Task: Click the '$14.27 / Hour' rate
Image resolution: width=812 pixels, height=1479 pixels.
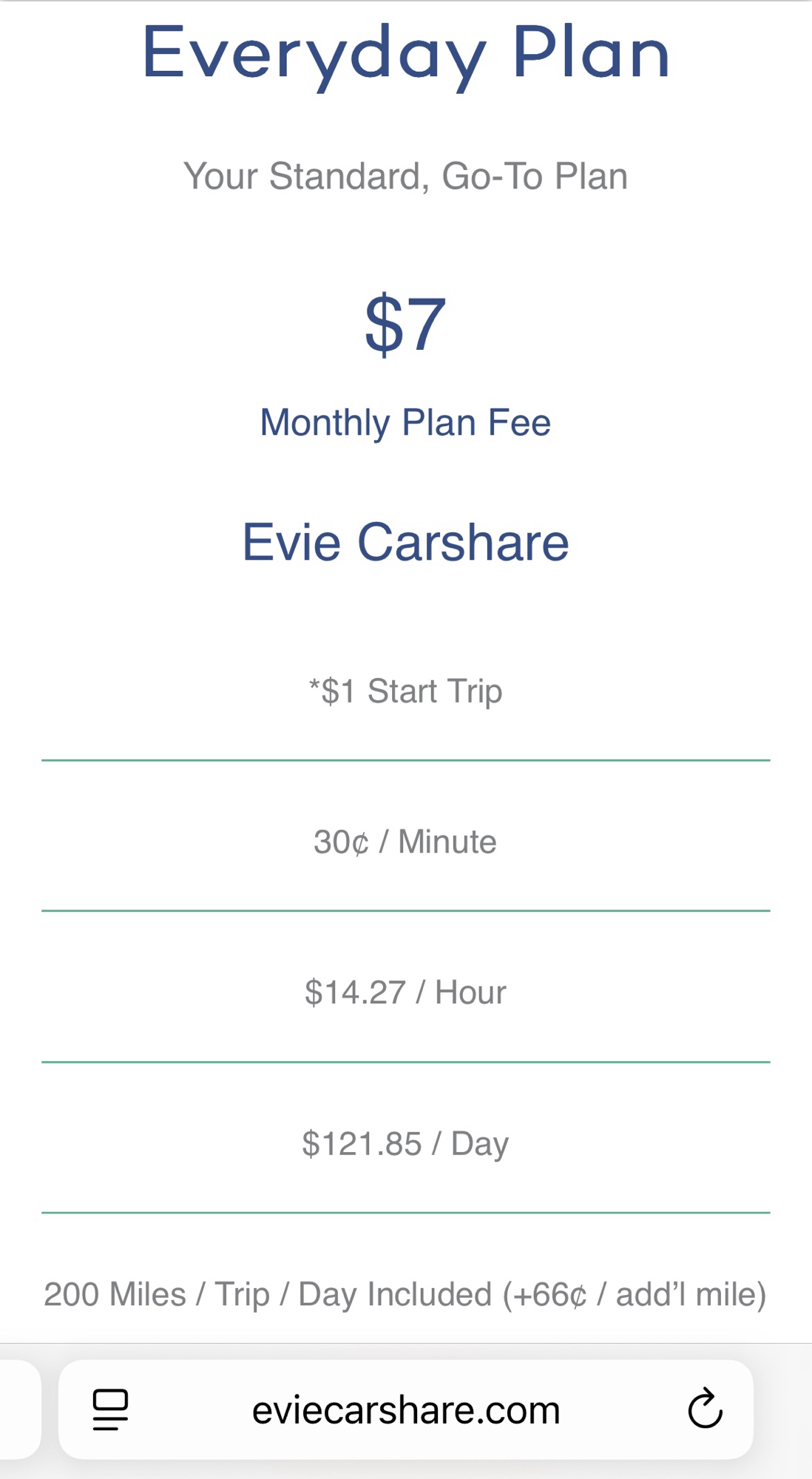Action: [405, 992]
